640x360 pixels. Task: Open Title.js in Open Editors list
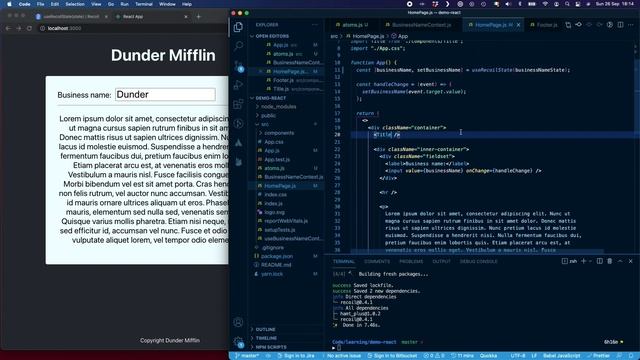(x=280, y=89)
